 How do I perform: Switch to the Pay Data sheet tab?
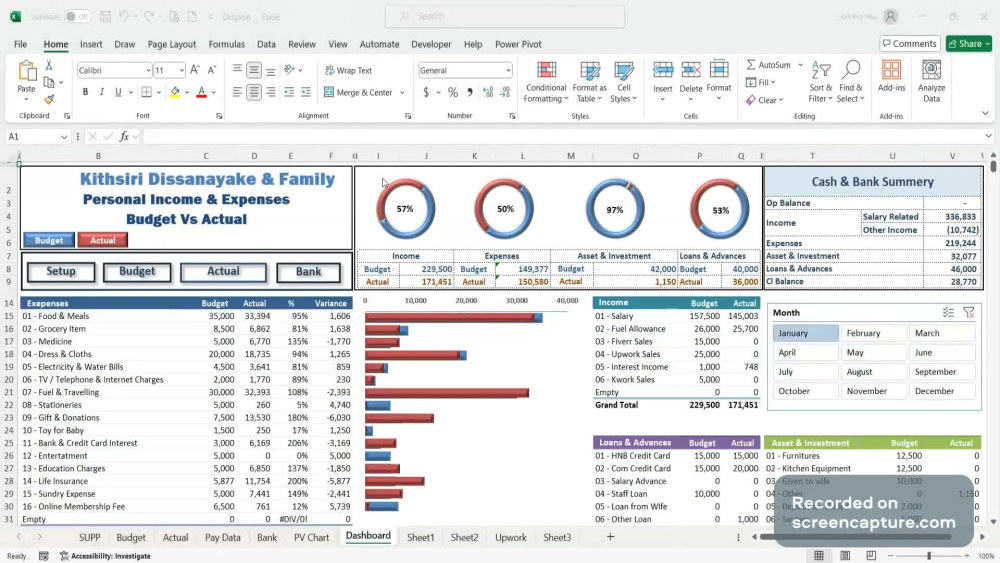coord(223,537)
